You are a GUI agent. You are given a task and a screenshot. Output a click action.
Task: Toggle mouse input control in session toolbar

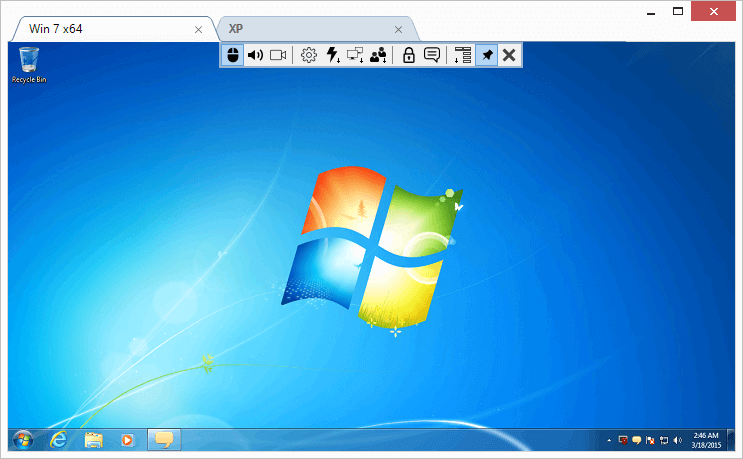233,55
